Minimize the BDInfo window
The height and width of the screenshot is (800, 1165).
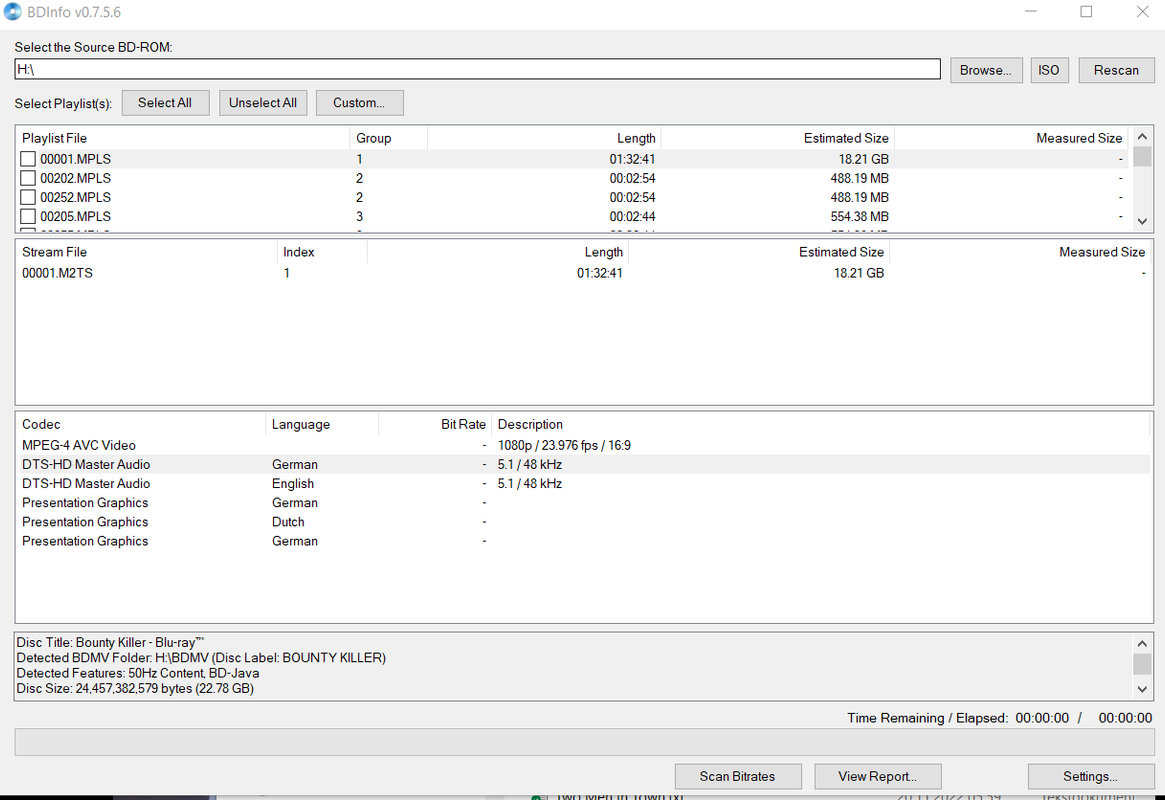point(1031,12)
